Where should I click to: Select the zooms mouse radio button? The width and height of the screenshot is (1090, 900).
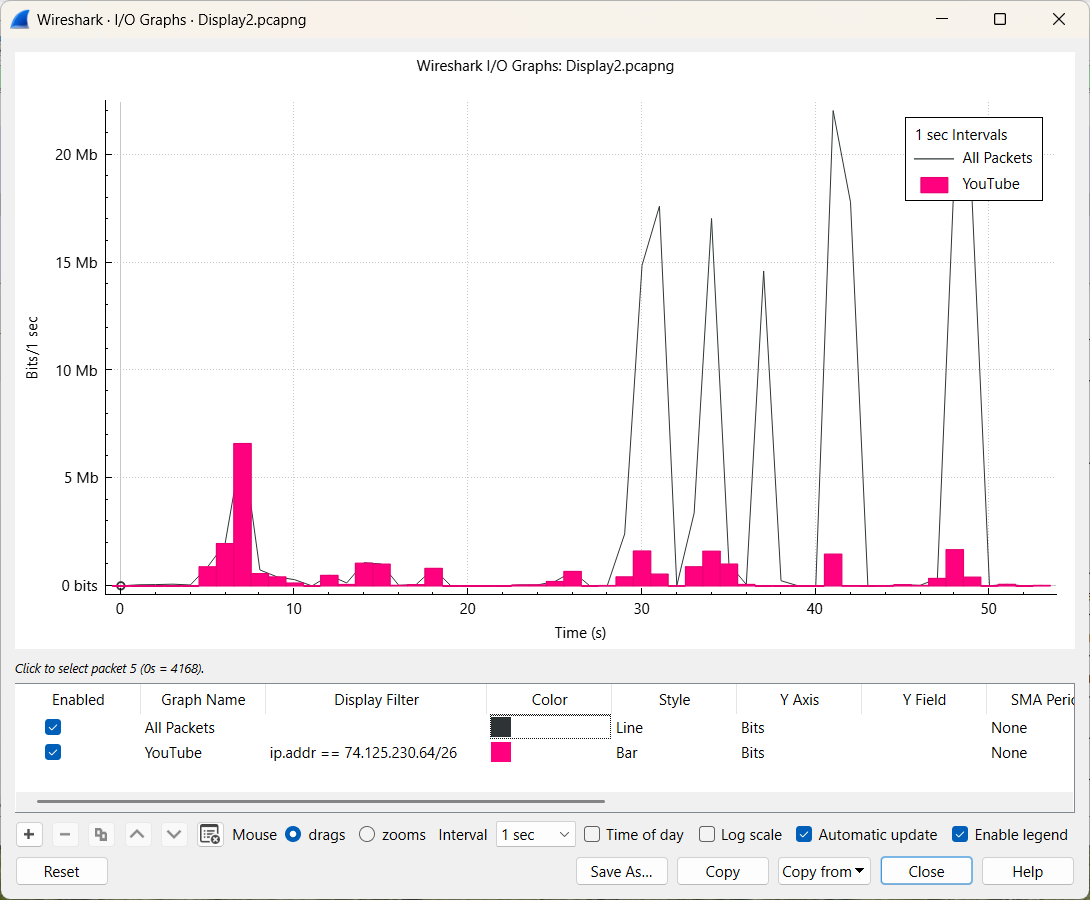tap(367, 835)
